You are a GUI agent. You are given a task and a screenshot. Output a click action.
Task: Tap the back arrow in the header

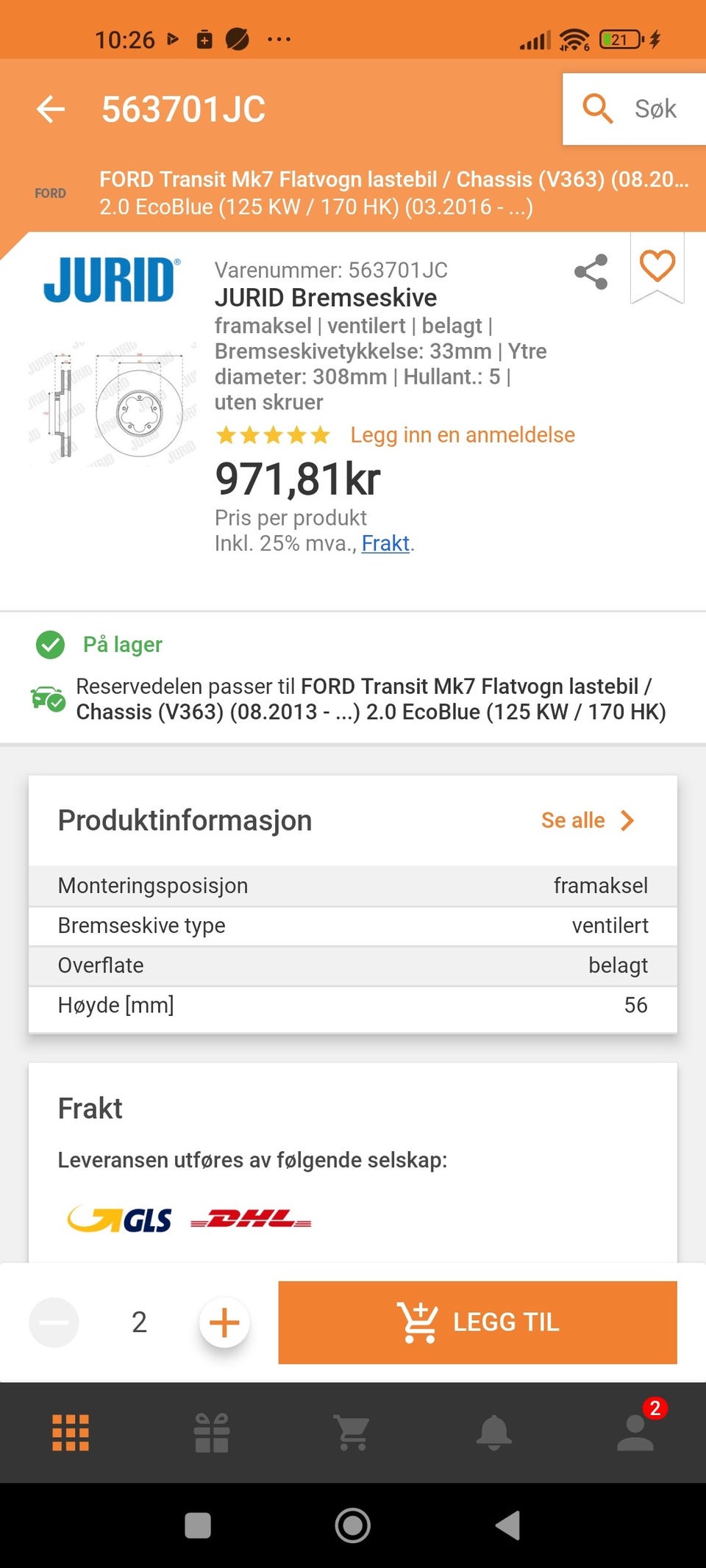[51, 110]
